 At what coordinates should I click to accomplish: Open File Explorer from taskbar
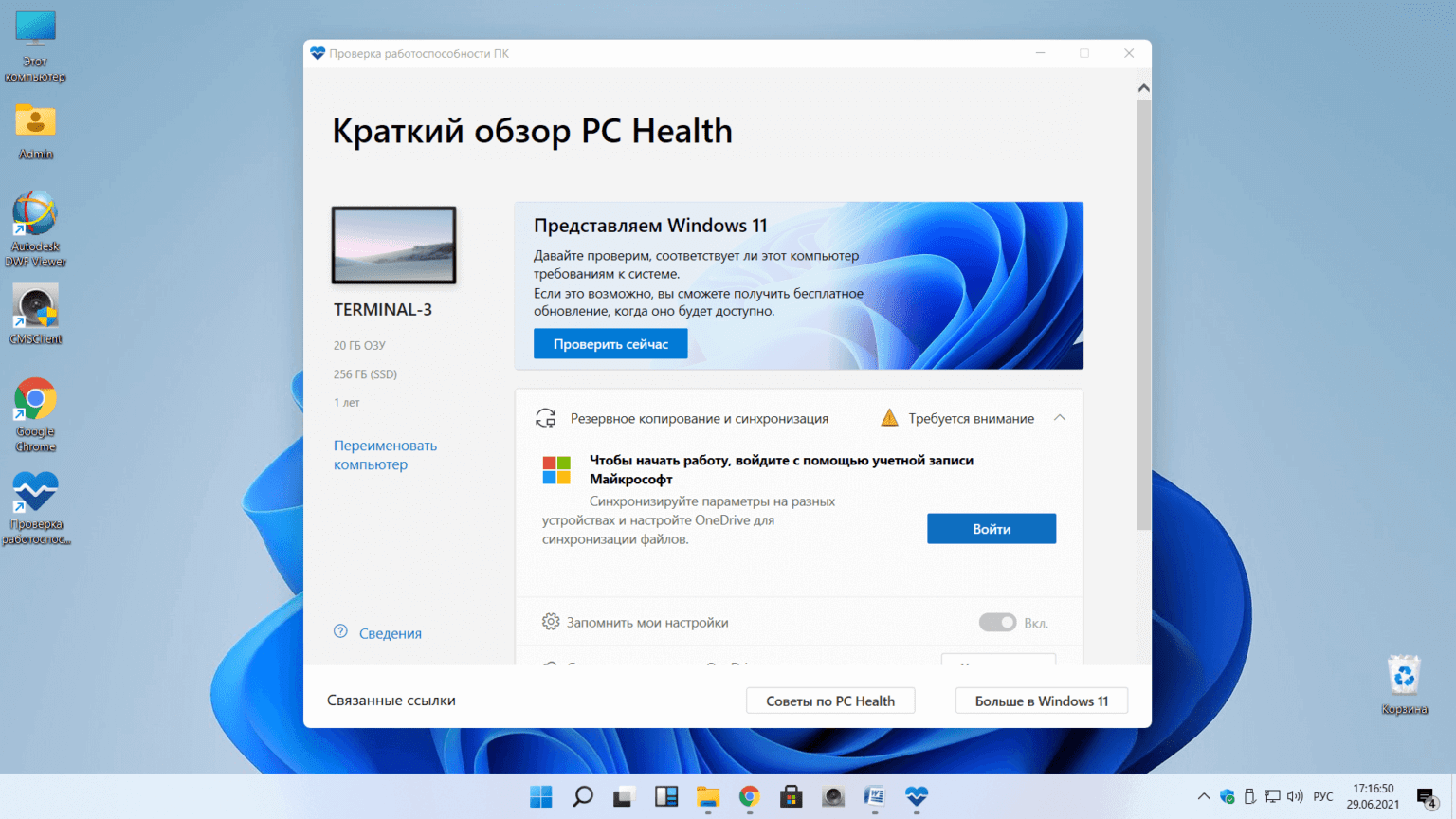pos(708,796)
